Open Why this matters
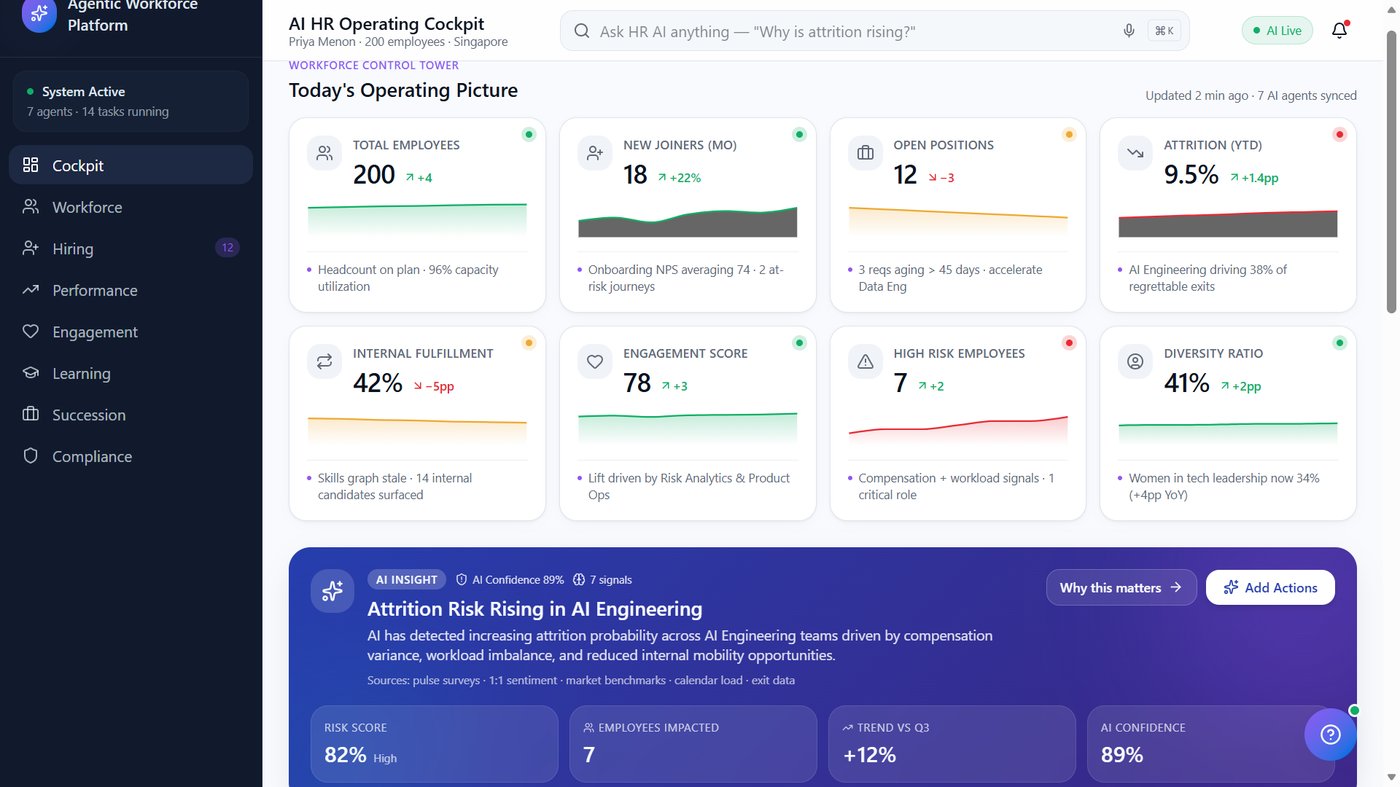Viewport: 1400px width, 787px height. [x=1121, y=588]
